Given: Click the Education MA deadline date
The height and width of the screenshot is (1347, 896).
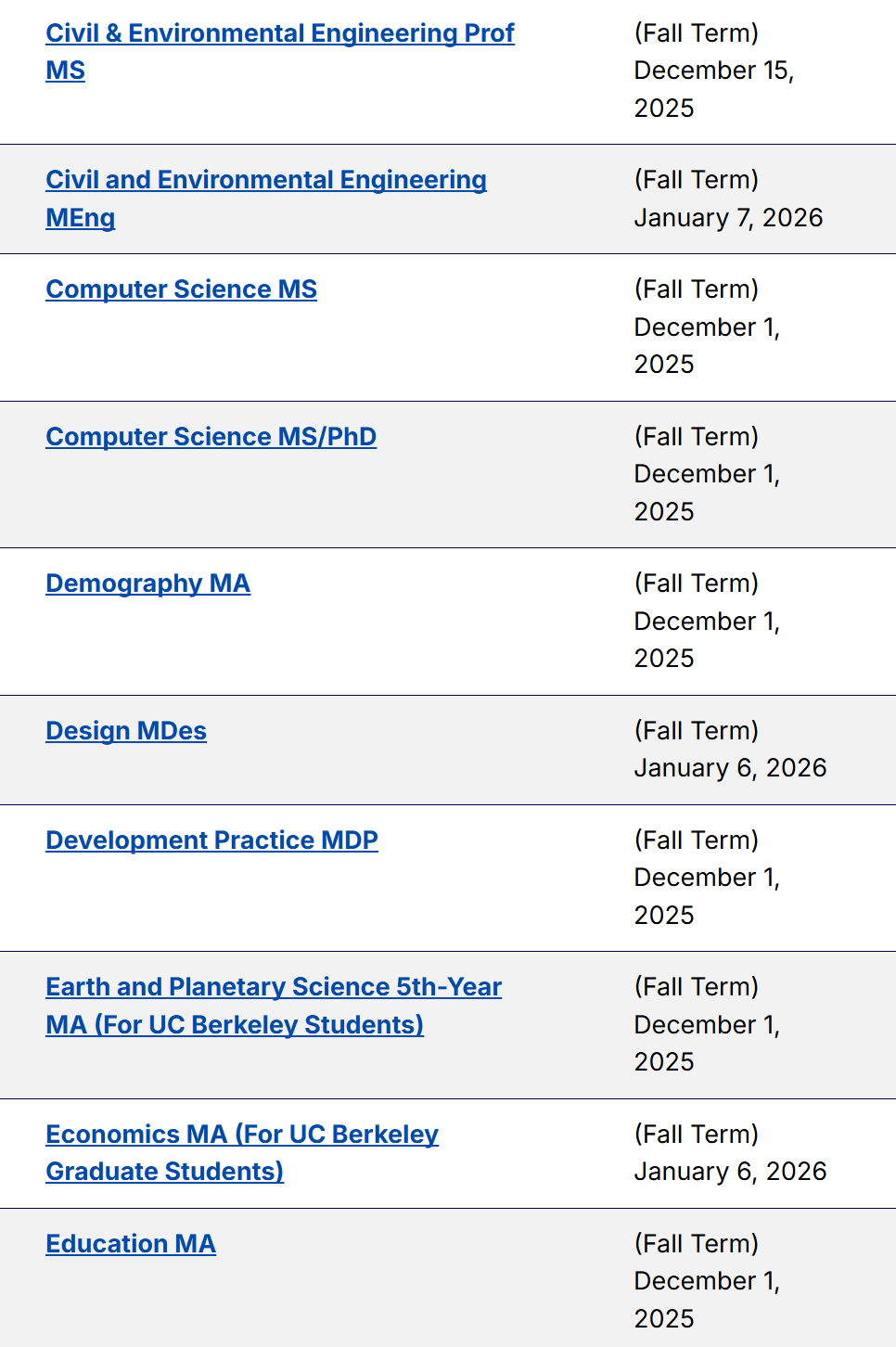Looking at the screenshot, I should pyautogui.click(x=707, y=1281).
